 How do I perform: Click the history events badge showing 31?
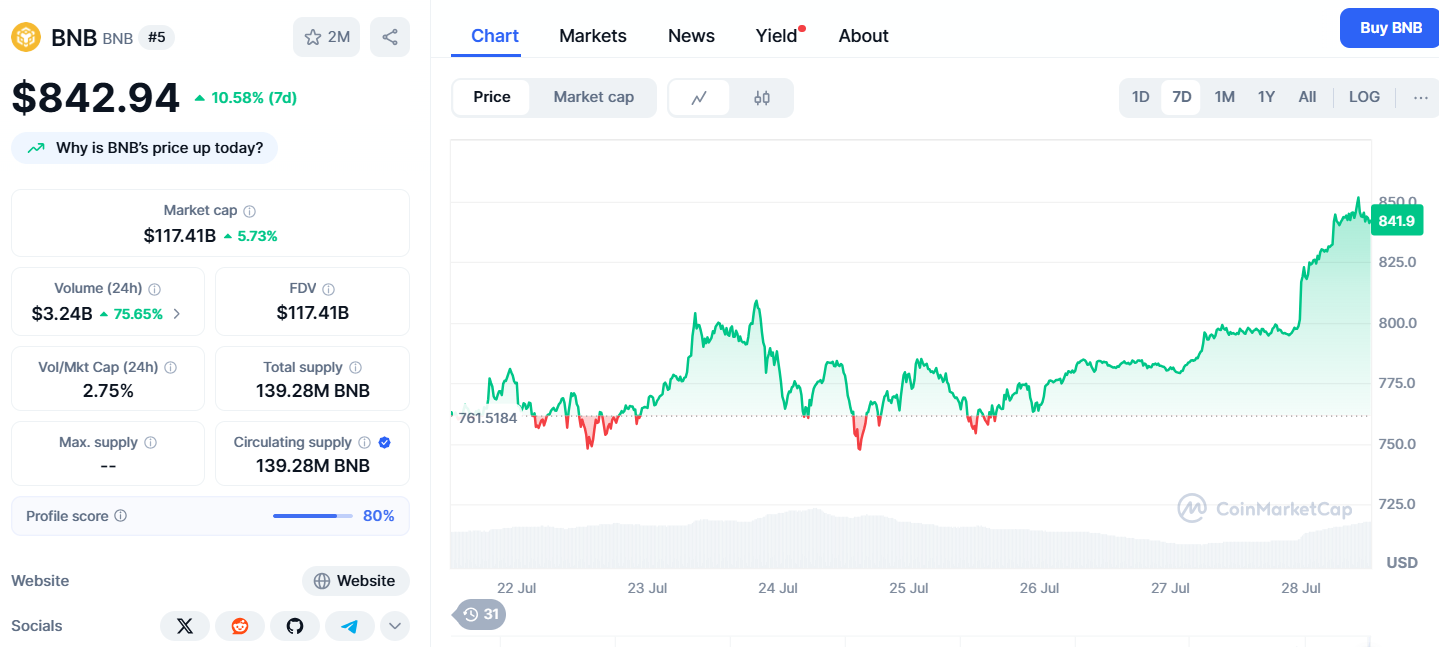click(x=480, y=614)
